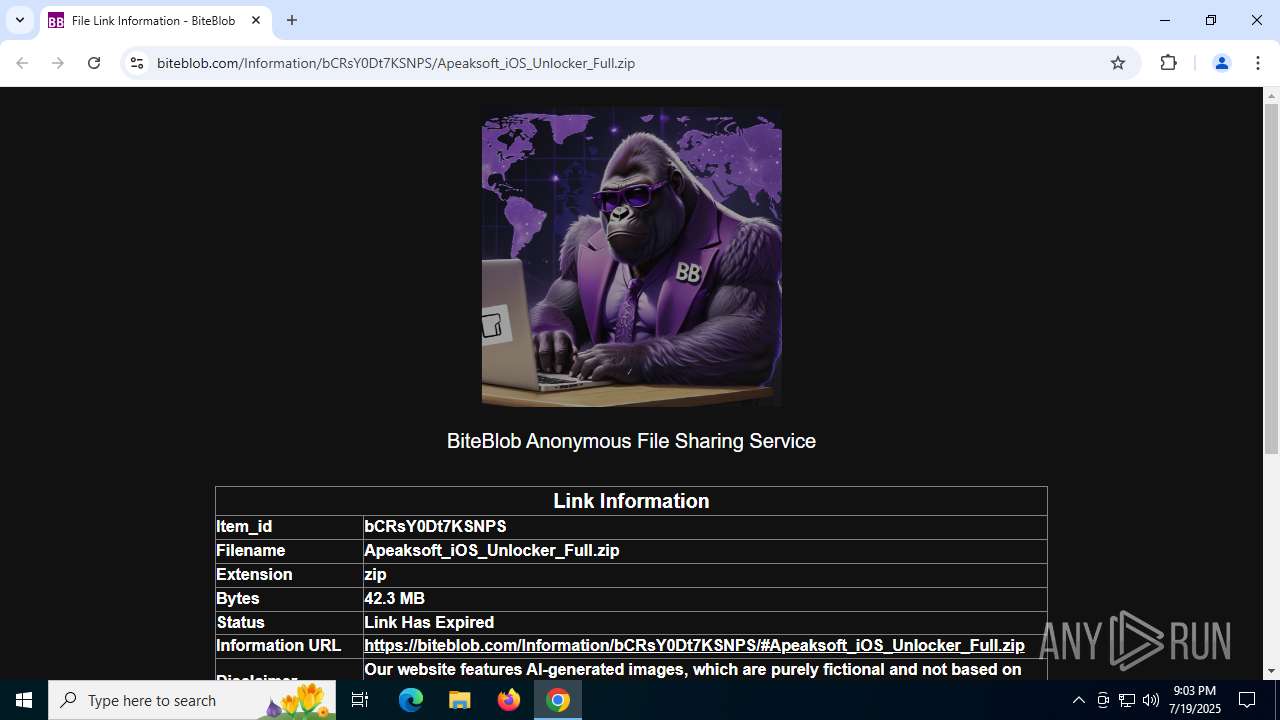
Task: Open a new browser tab
Action: (x=292, y=20)
